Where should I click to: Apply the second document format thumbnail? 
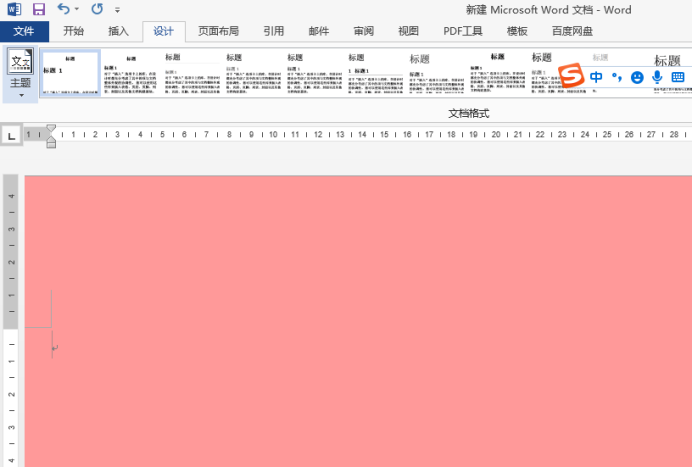131,73
